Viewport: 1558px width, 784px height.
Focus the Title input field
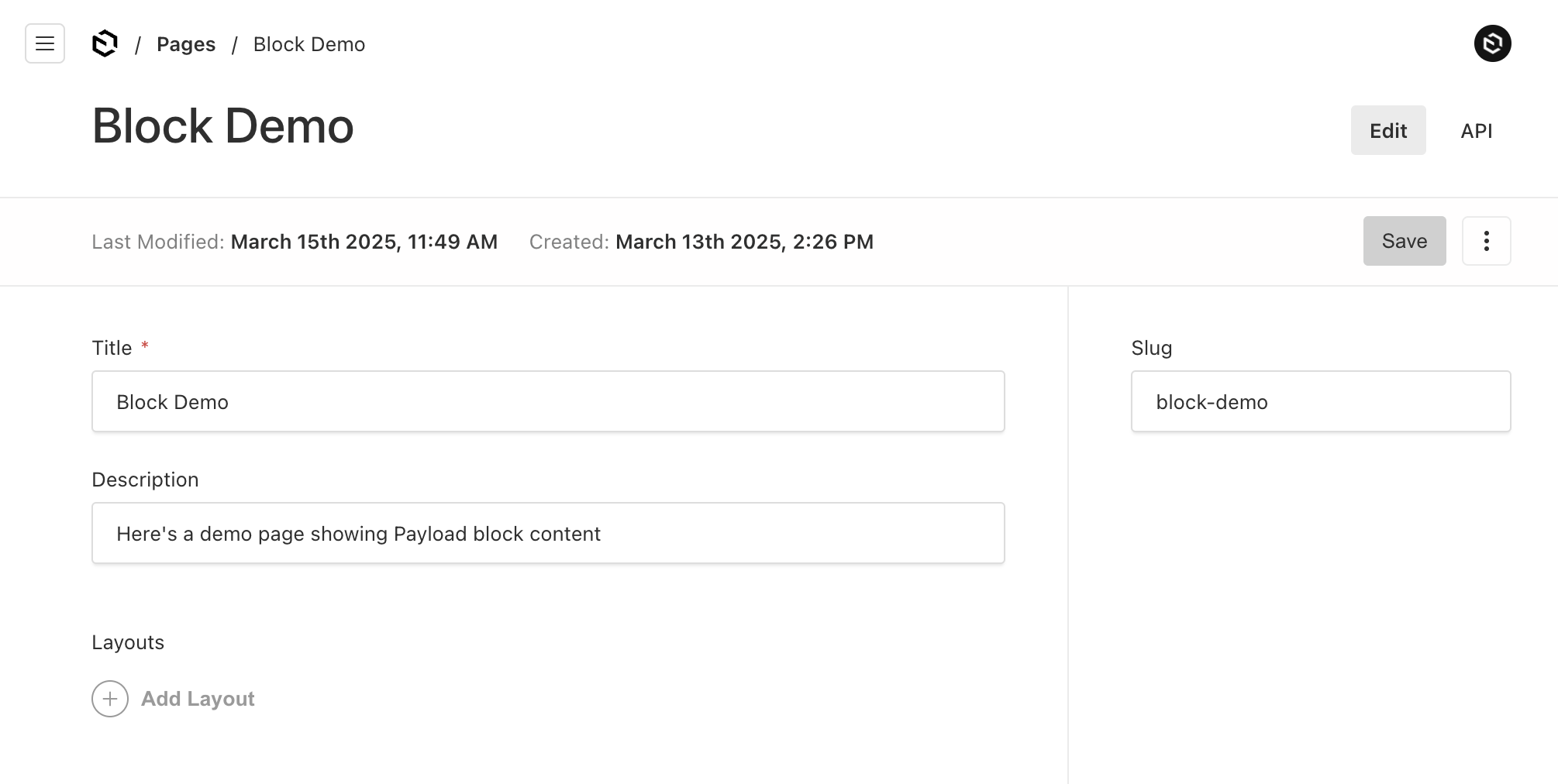coord(548,401)
